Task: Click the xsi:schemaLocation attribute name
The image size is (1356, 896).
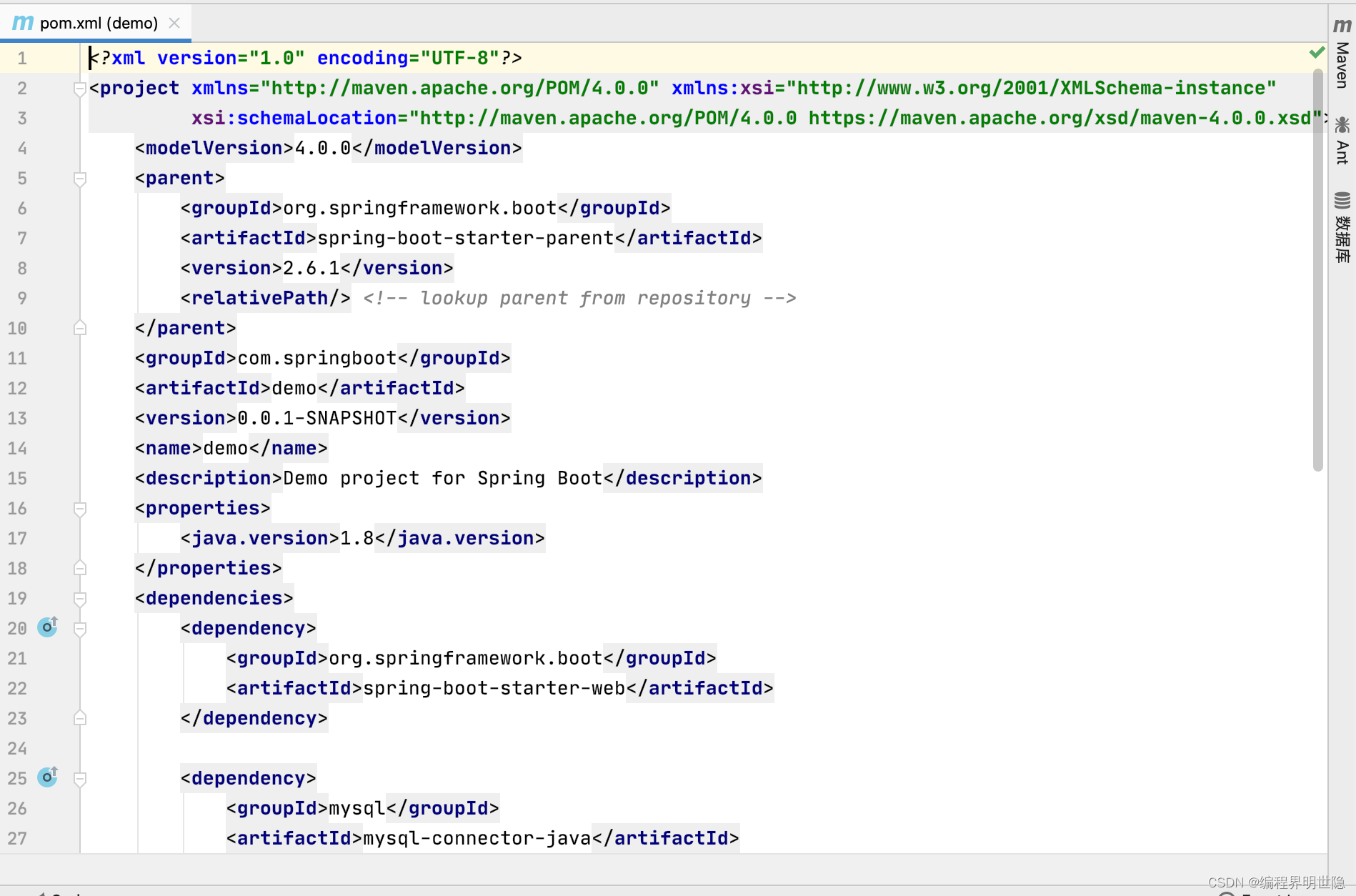Action: click(x=294, y=118)
